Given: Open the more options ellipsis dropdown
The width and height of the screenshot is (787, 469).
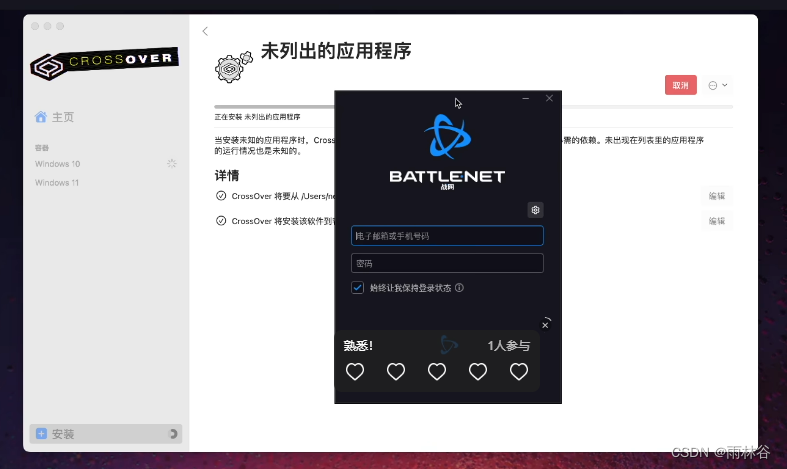Looking at the screenshot, I should click(718, 85).
